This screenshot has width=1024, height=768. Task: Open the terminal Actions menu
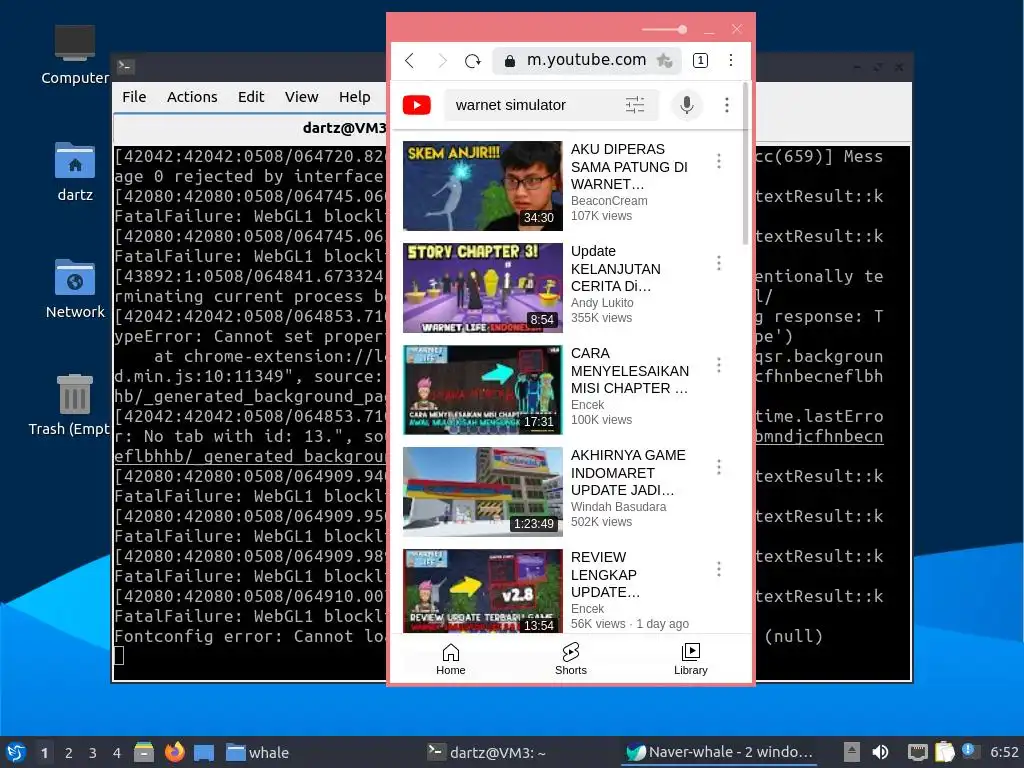coord(192,97)
